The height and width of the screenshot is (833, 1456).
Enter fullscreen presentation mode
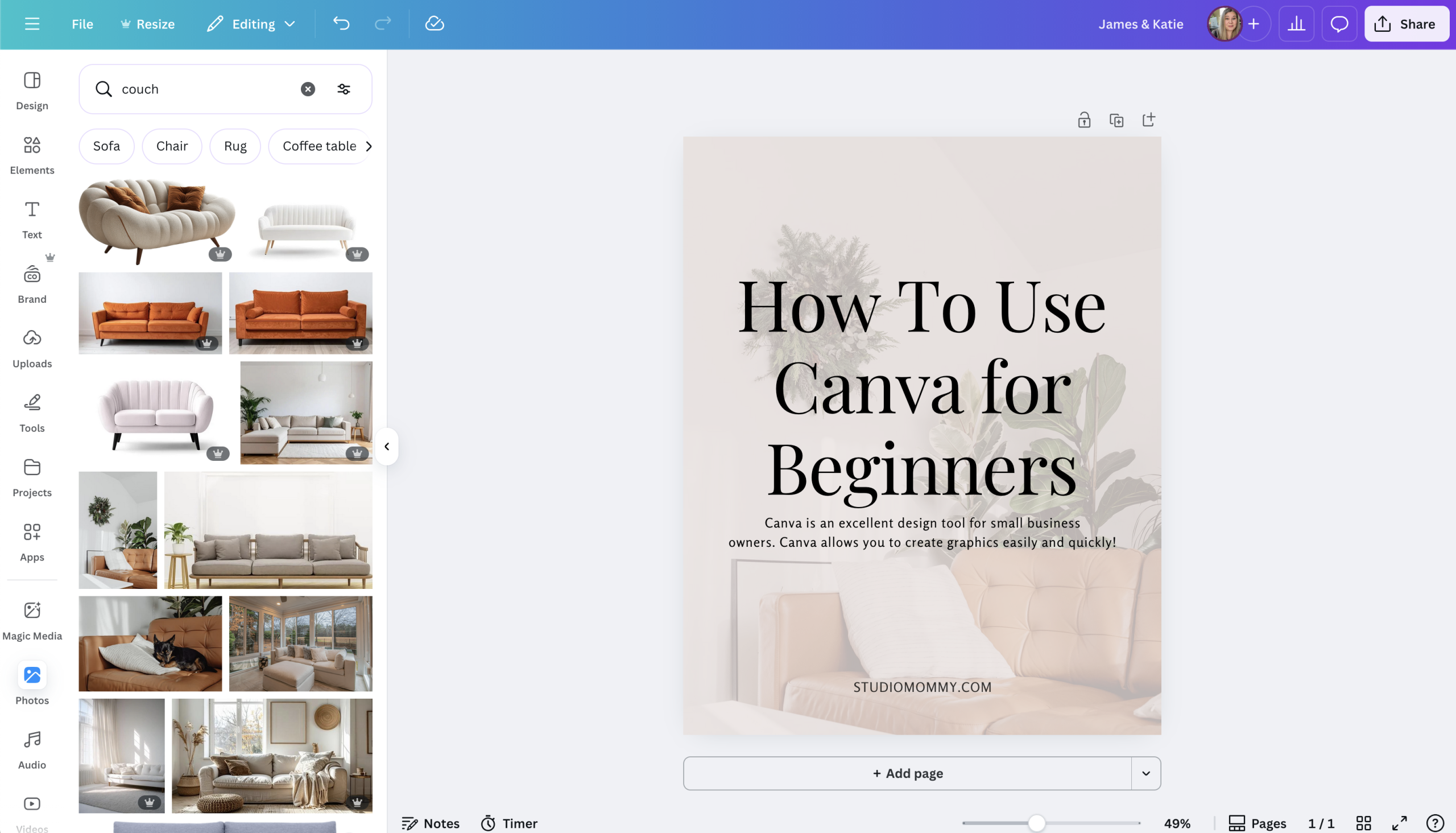point(1399,823)
